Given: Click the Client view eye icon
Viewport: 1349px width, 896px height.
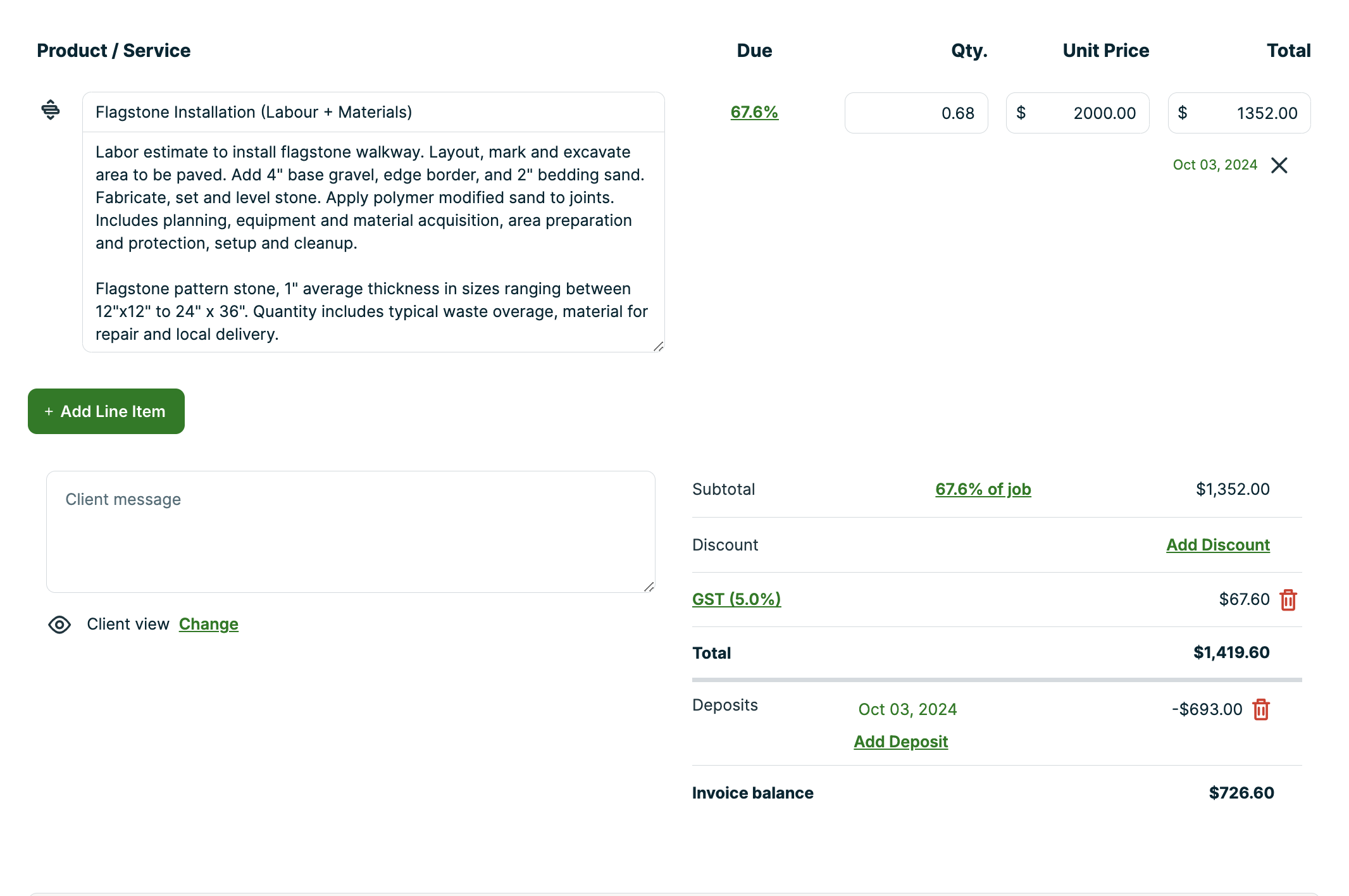Looking at the screenshot, I should (x=59, y=624).
